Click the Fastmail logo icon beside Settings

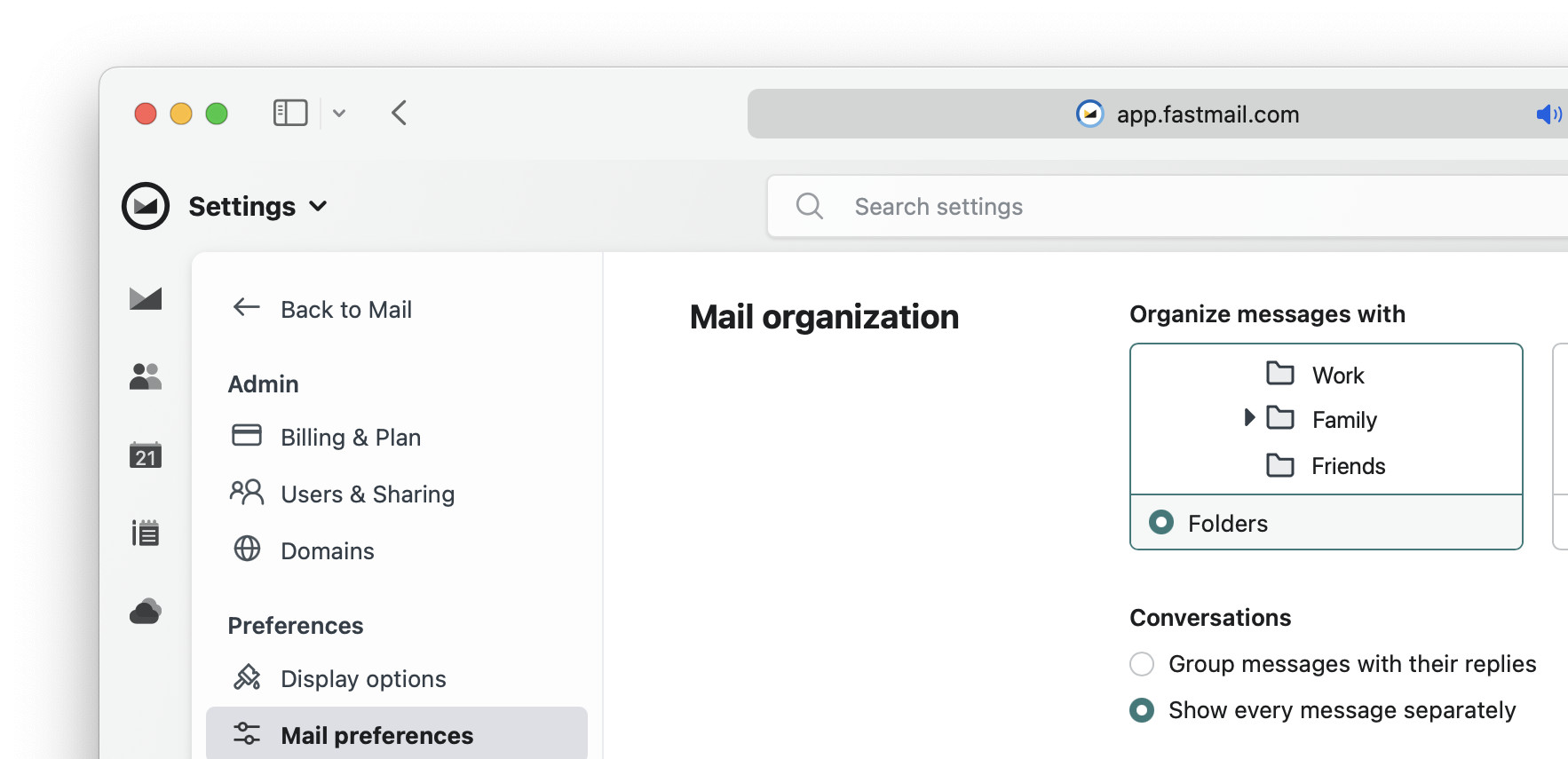[146, 206]
